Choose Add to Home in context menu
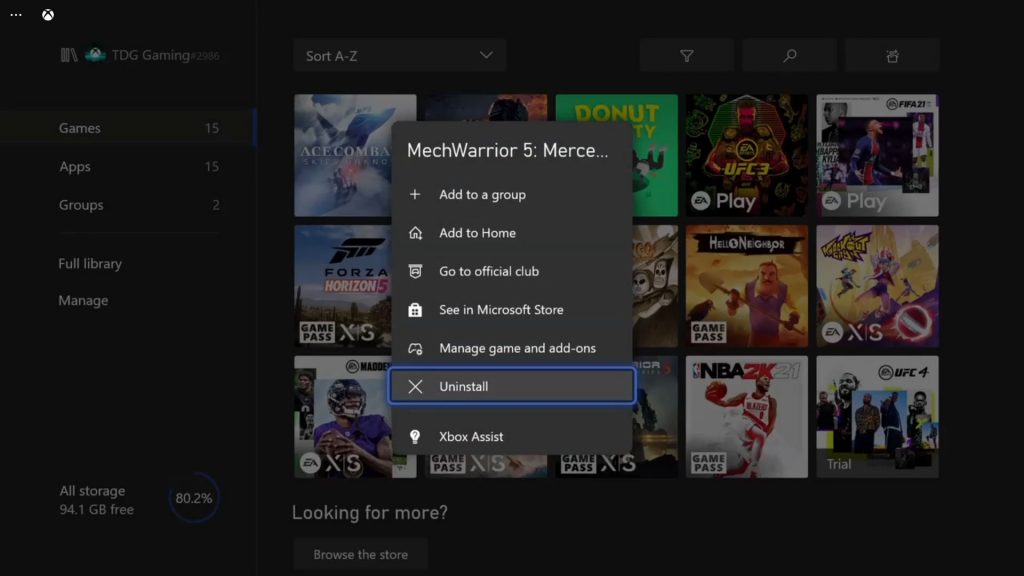Screen dimensions: 1024x576 coord(511,232)
